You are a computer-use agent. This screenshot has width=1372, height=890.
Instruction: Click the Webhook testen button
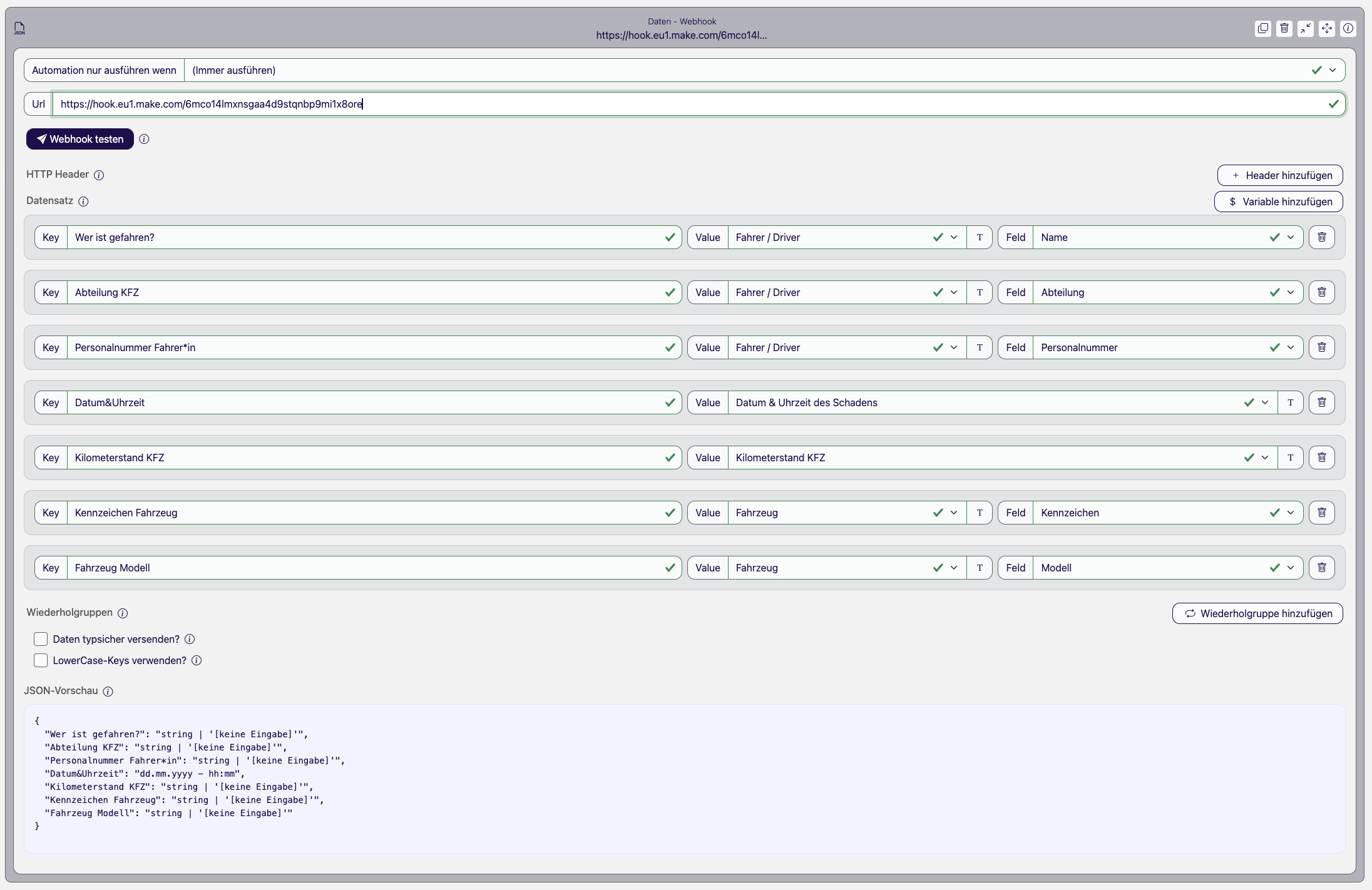pyautogui.click(x=80, y=139)
